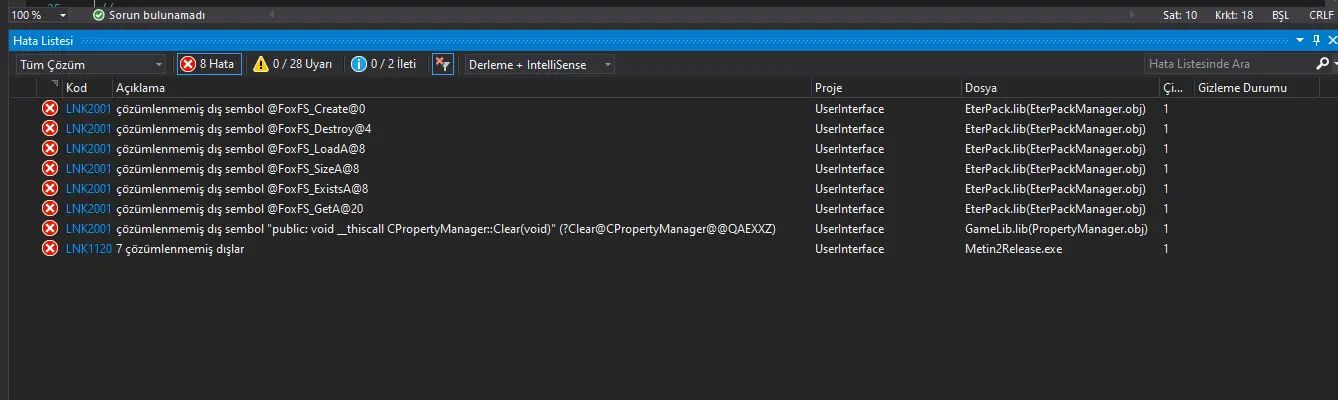The image size is (1338, 400).
Task: Open the LNK2001 code link for FoxFS_LoadA@8
Action: click(x=88, y=148)
